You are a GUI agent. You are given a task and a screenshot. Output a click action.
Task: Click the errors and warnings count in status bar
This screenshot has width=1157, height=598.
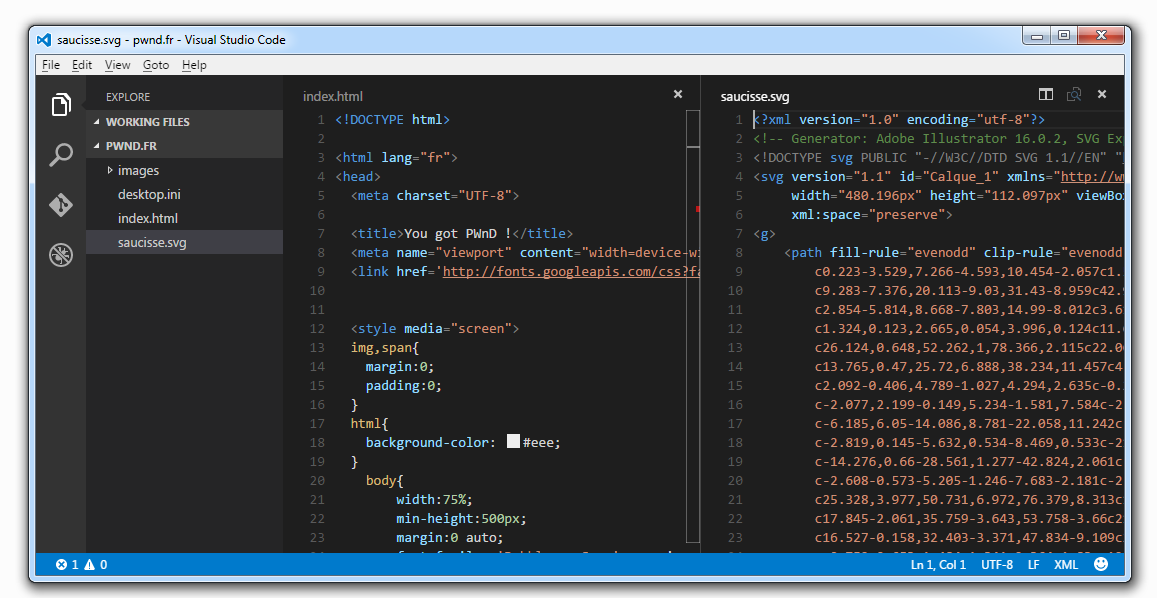(x=82, y=565)
